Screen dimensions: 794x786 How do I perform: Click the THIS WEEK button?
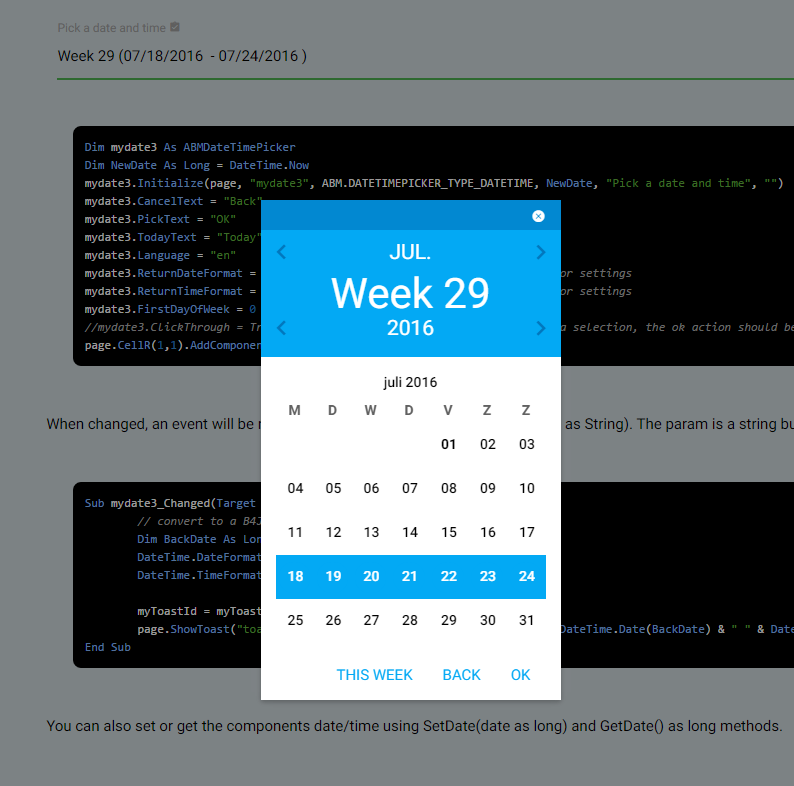point(375,675)
